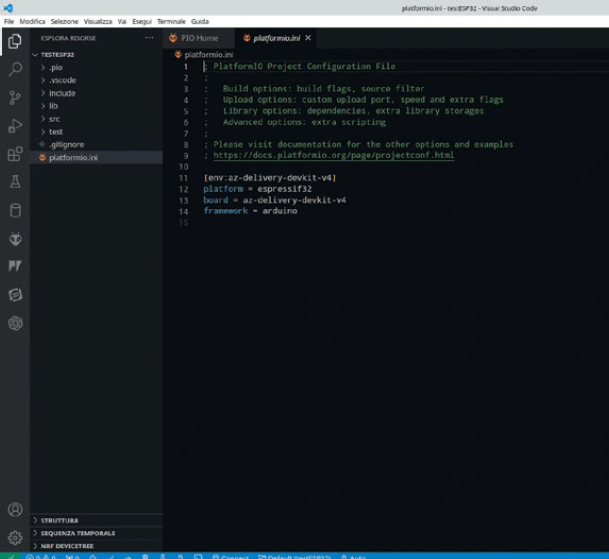Click the VS Code logo in title bar
This screenshot has width=609, height=559.
point(8,8)
